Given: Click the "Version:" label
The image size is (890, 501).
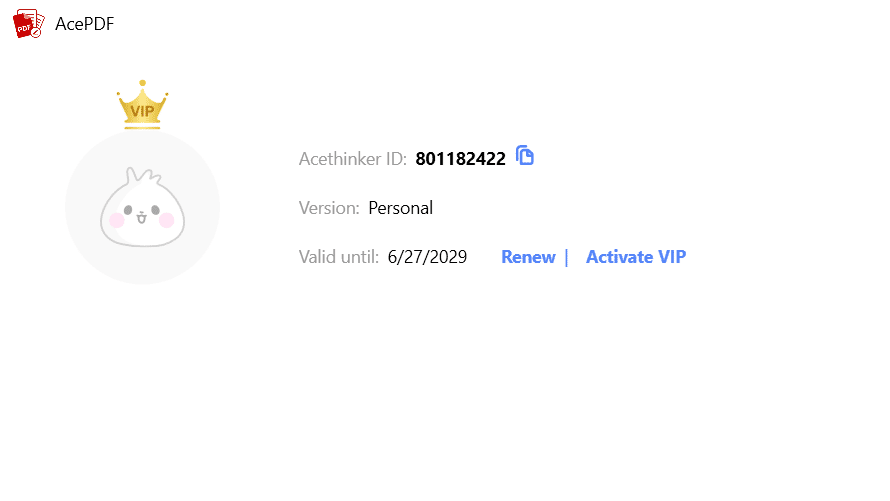Looking at the screenshot, I should 329,208.
